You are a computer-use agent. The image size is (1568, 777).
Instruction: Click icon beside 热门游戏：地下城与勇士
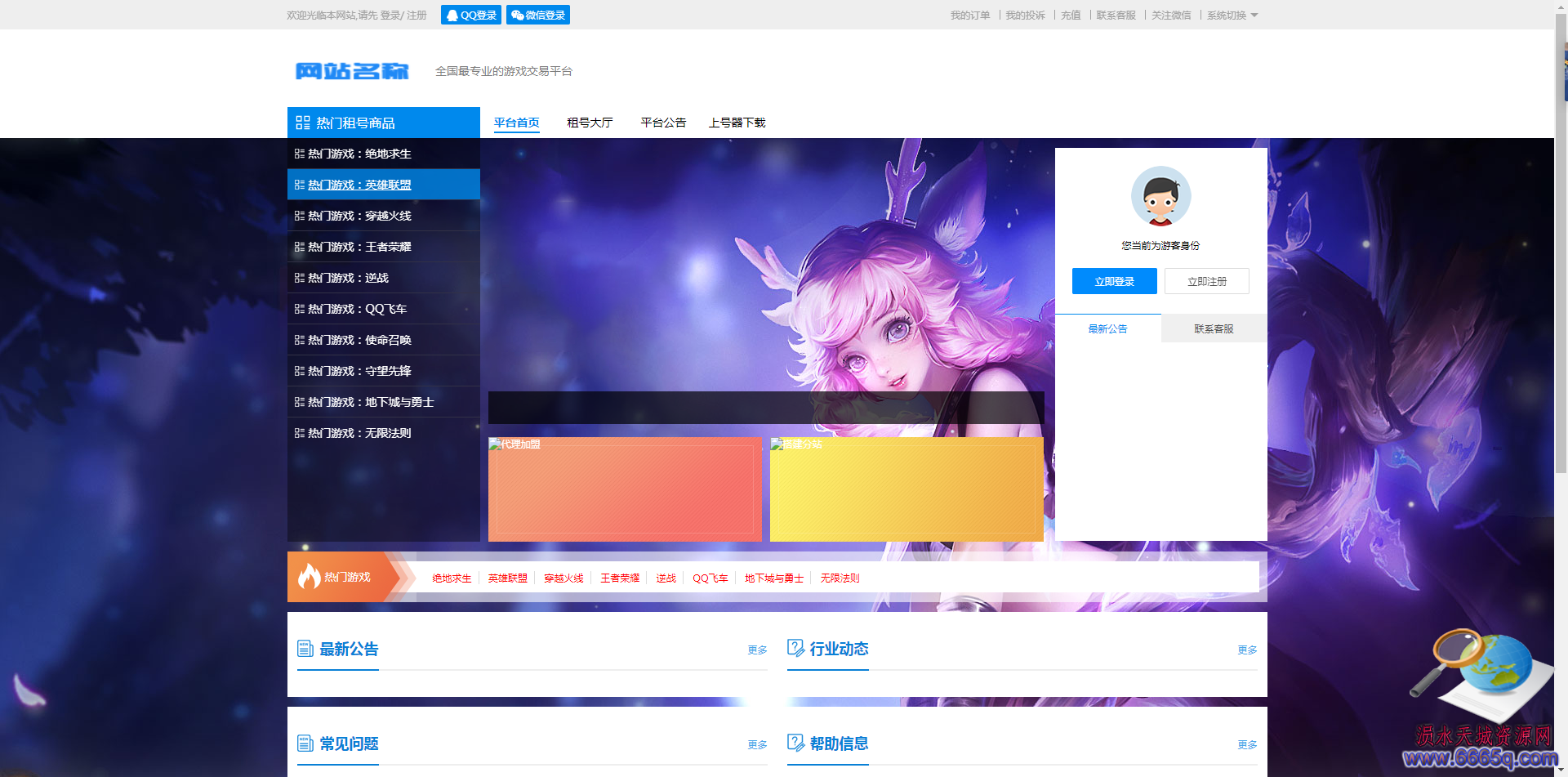300,402
